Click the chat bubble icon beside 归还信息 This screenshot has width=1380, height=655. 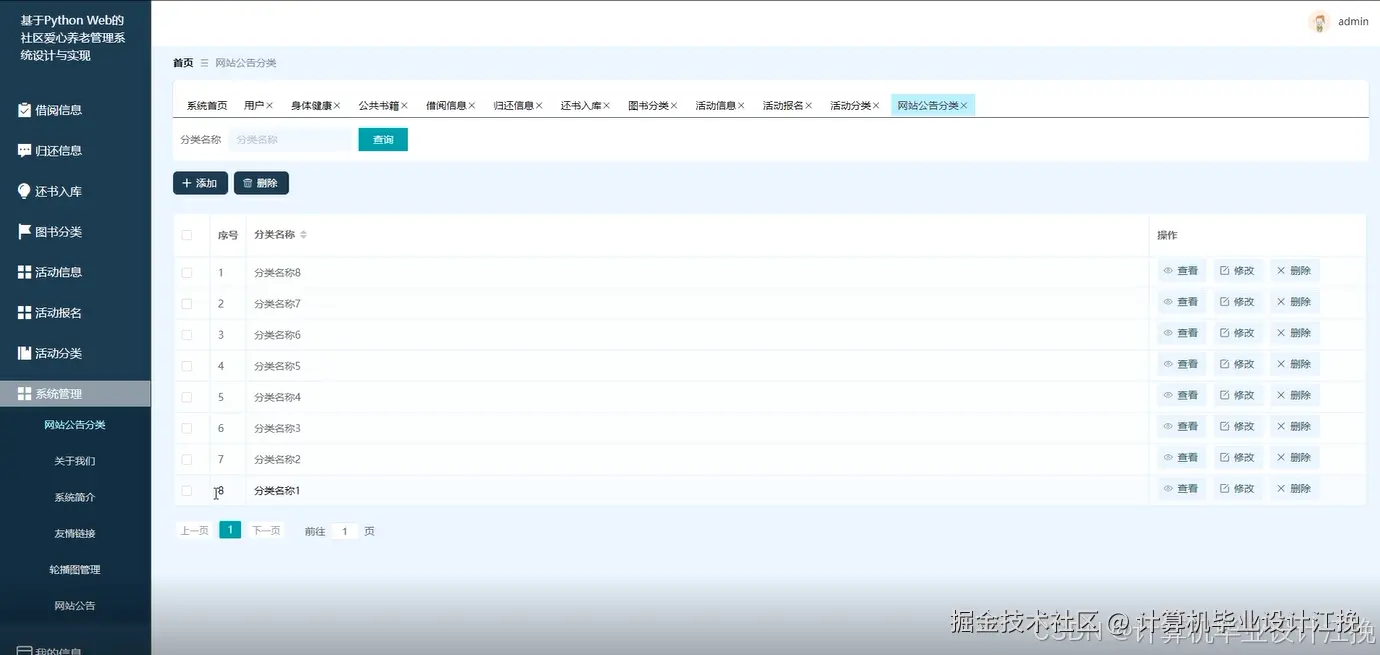click(x=24, y=150)
